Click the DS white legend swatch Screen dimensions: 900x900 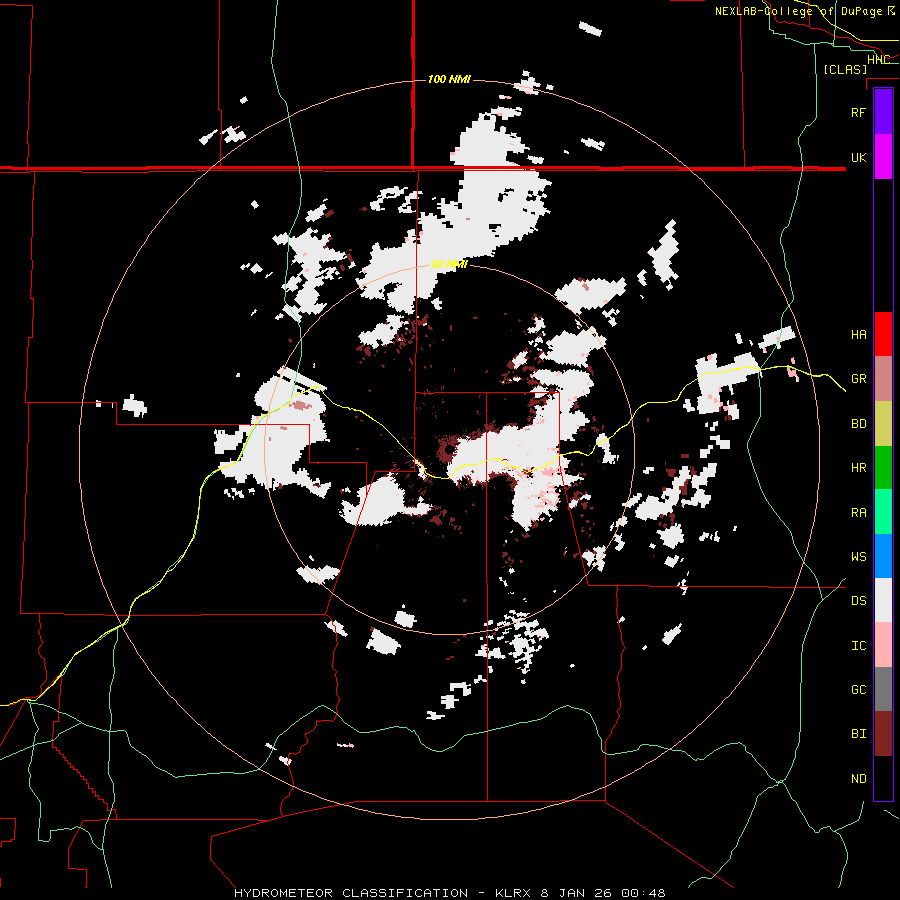[883, 600]
